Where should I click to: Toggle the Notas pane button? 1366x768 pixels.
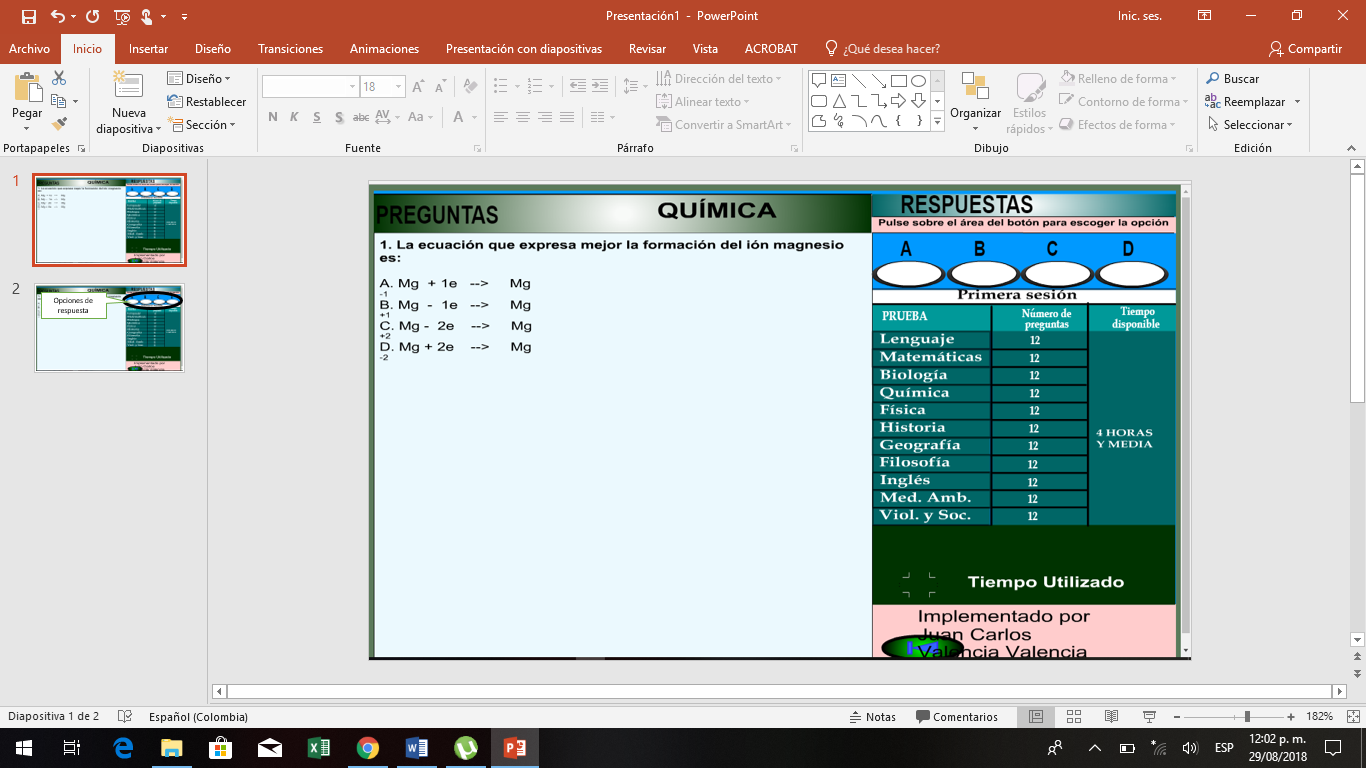pyautogui.click(x=872, y=717)
